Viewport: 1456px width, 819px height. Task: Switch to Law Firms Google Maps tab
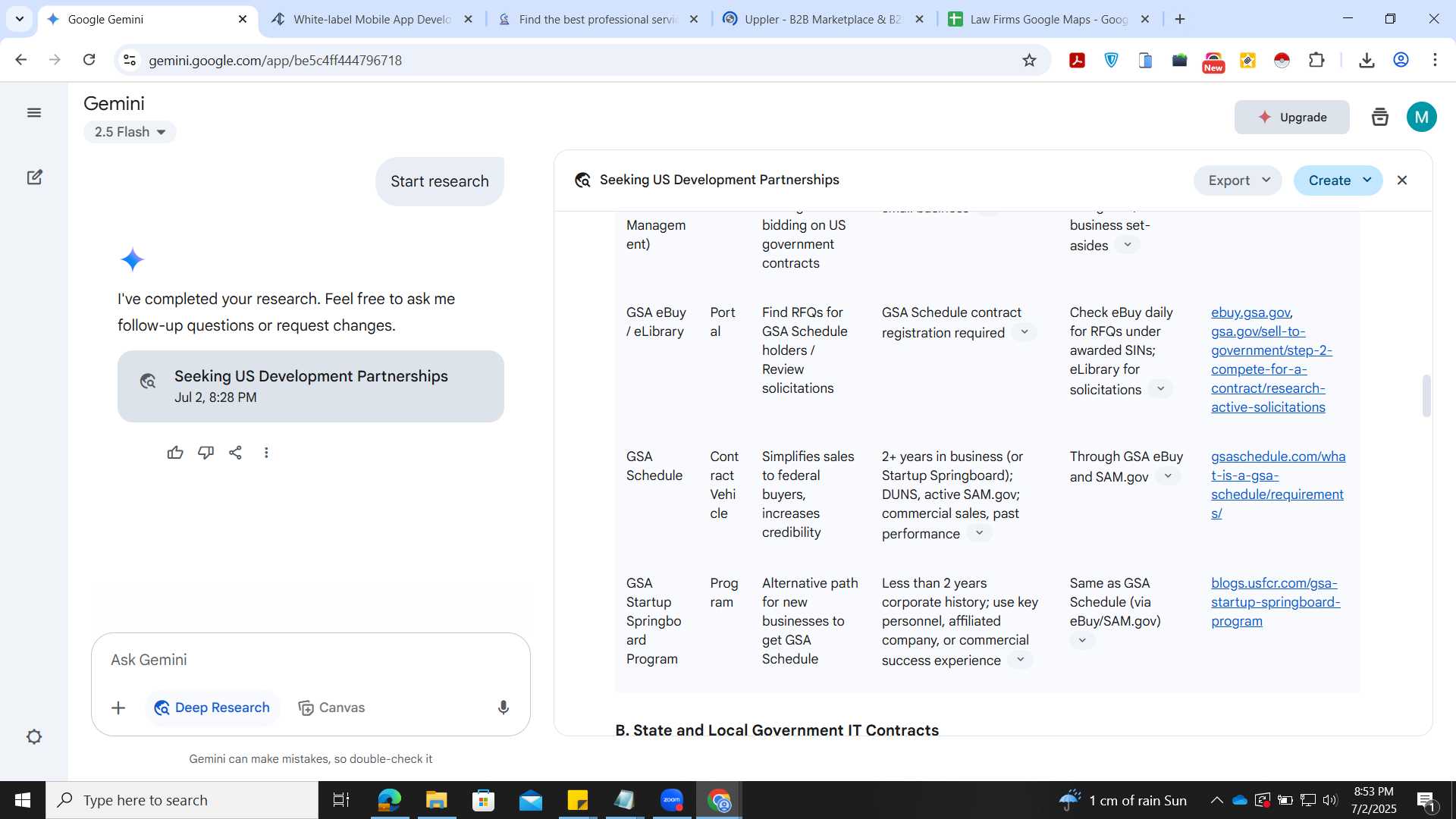[x=1049, y=19]
